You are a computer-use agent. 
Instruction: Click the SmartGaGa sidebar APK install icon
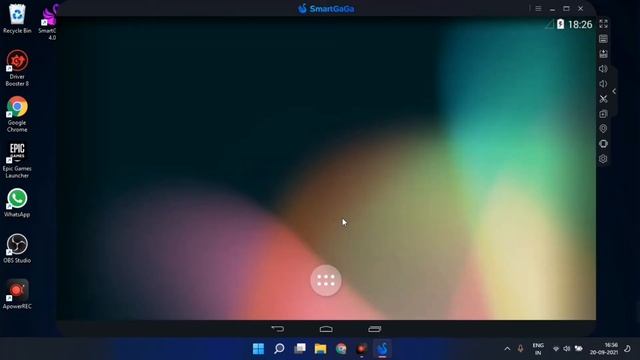point(603,54)
